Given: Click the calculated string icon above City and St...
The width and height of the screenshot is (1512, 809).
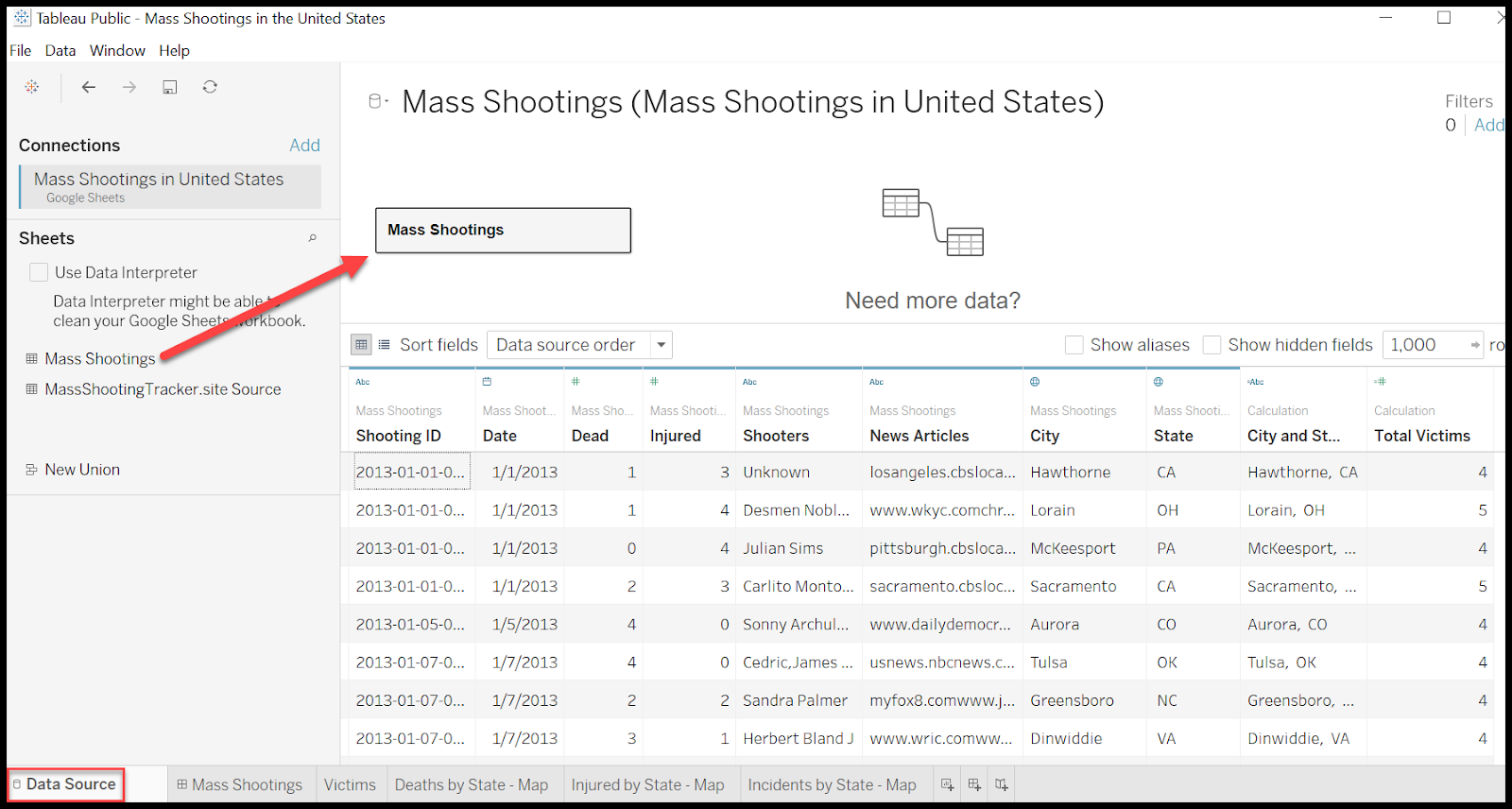Looking at the screenshot, I should pyautogui.click(x=1256, y=382).
